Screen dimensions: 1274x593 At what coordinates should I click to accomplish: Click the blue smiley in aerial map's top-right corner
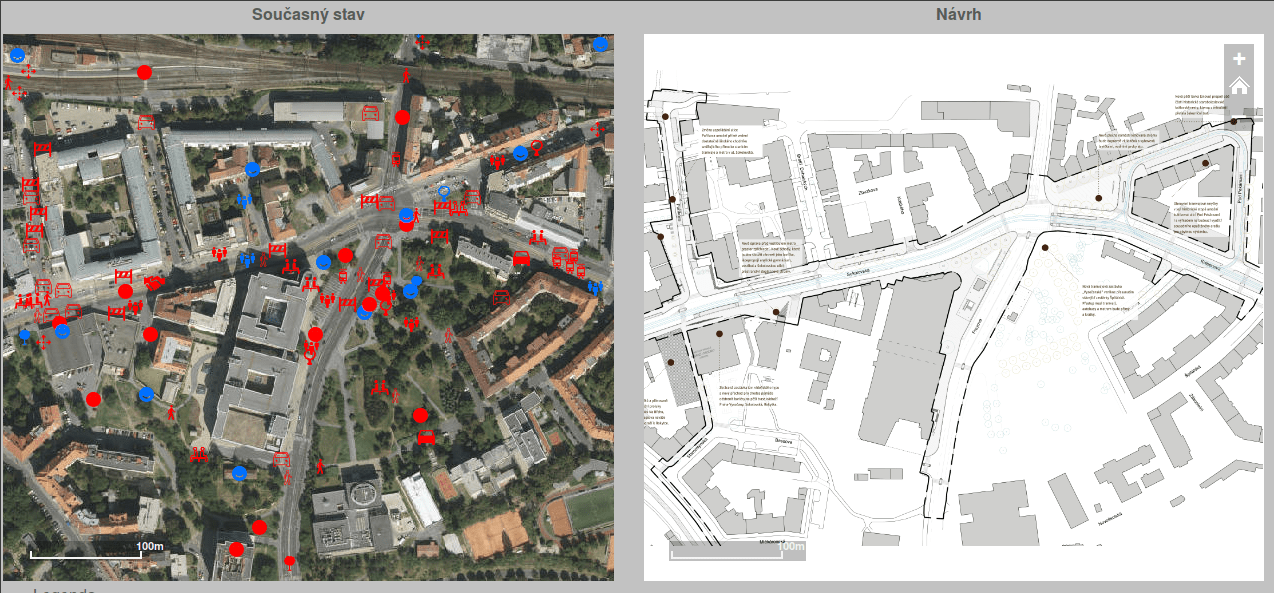click(600, 44)
